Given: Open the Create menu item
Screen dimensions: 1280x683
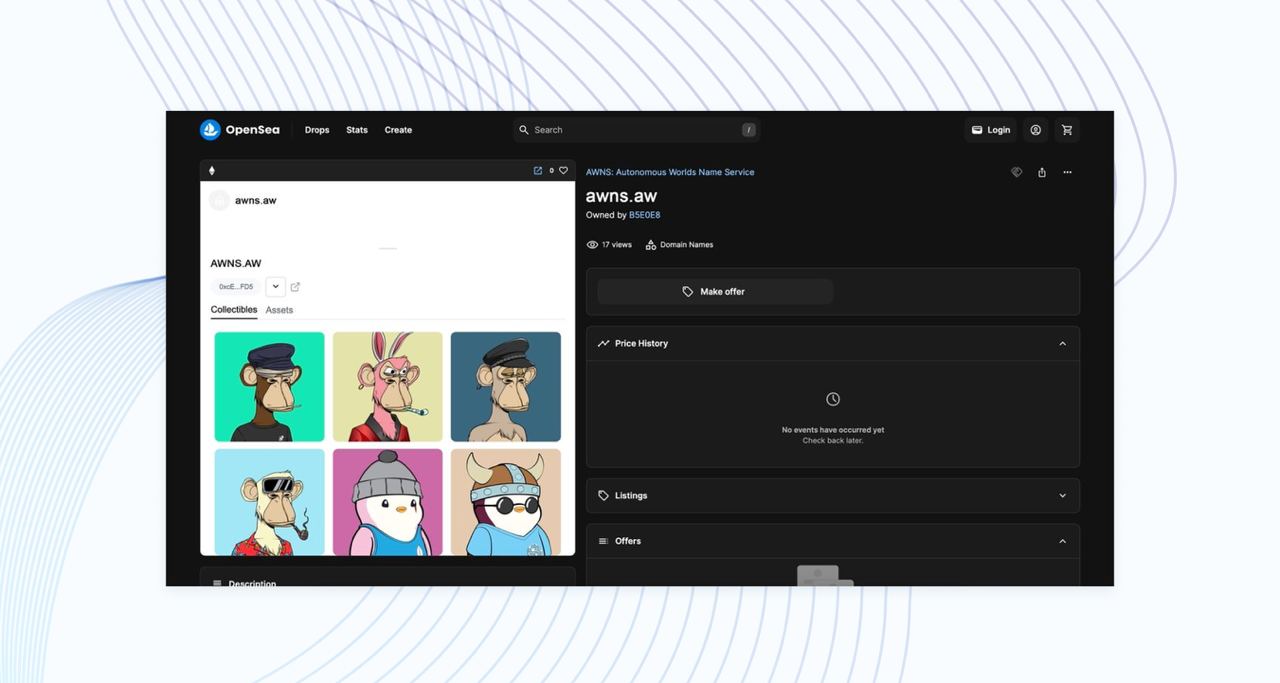Looking at the screenshot, I should [398, 130].
